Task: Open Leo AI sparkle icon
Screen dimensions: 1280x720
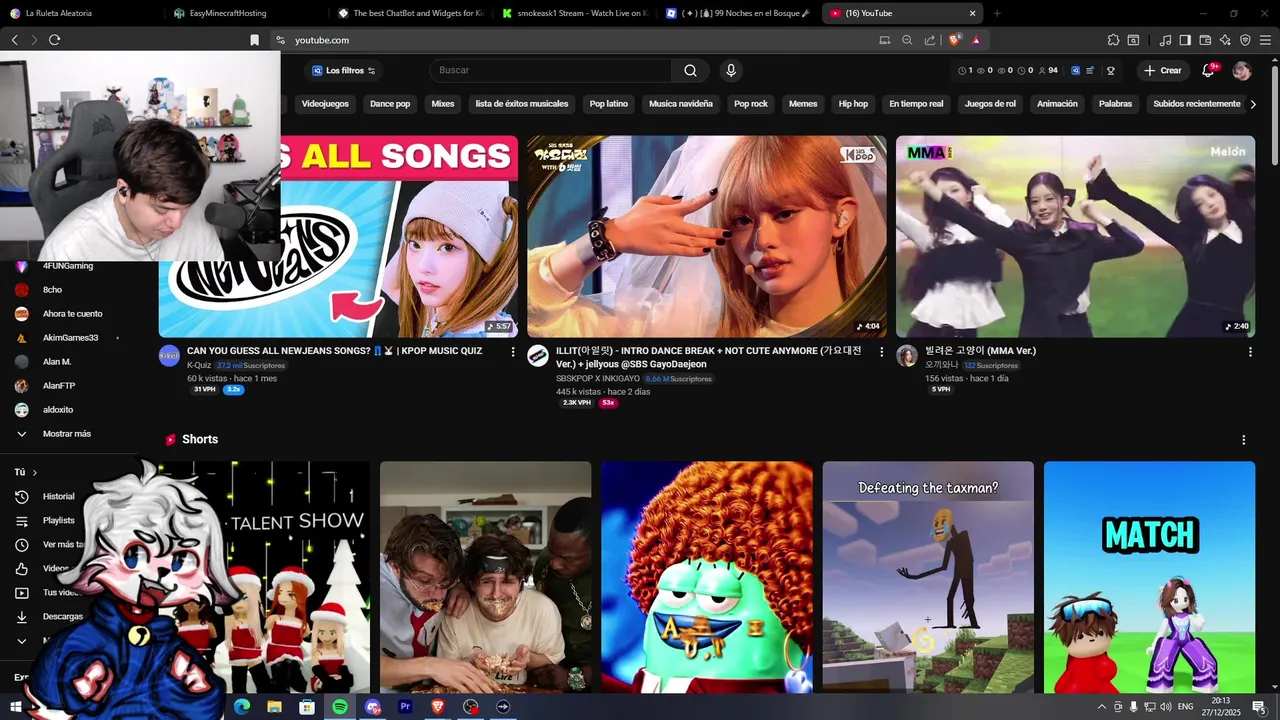Action: pyautogui.click(x=1225, y=40)
